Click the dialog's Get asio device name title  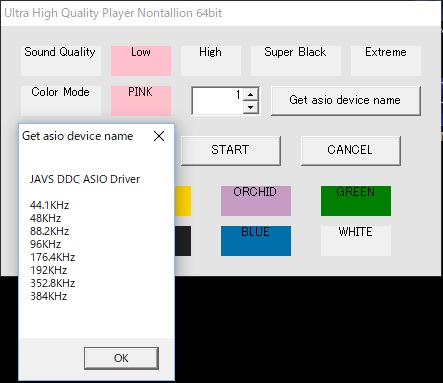click(x=78, y=136)
